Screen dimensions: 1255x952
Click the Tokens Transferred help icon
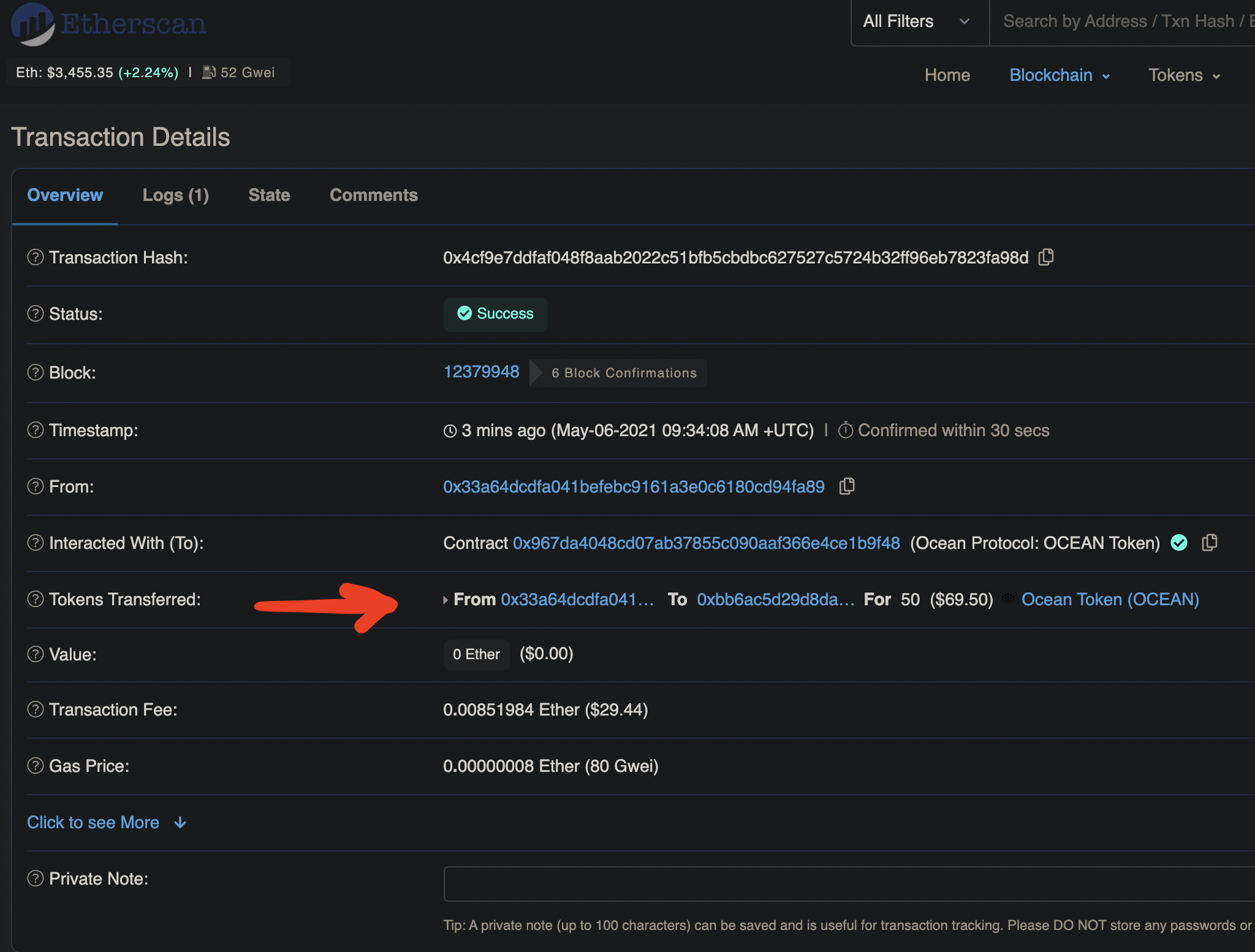pos(36,599)
